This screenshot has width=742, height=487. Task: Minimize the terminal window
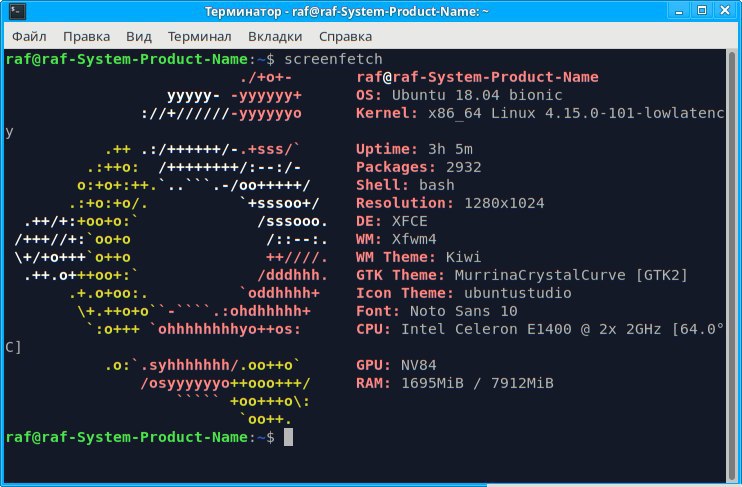click(679, 11)
